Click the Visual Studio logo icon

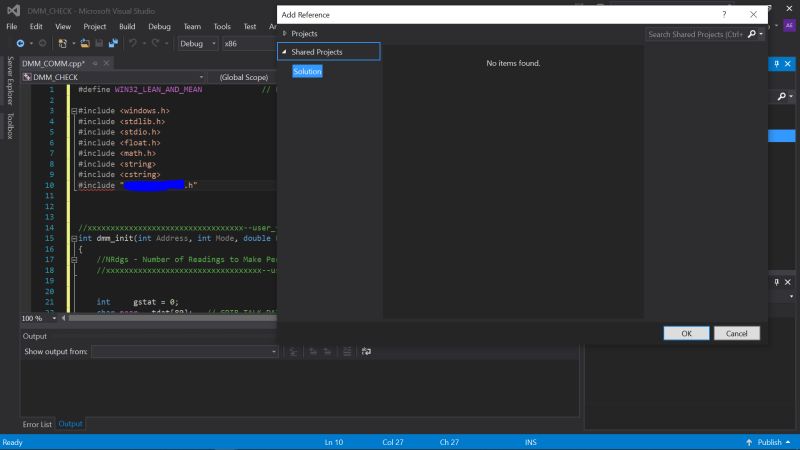[x=14, y=10]
